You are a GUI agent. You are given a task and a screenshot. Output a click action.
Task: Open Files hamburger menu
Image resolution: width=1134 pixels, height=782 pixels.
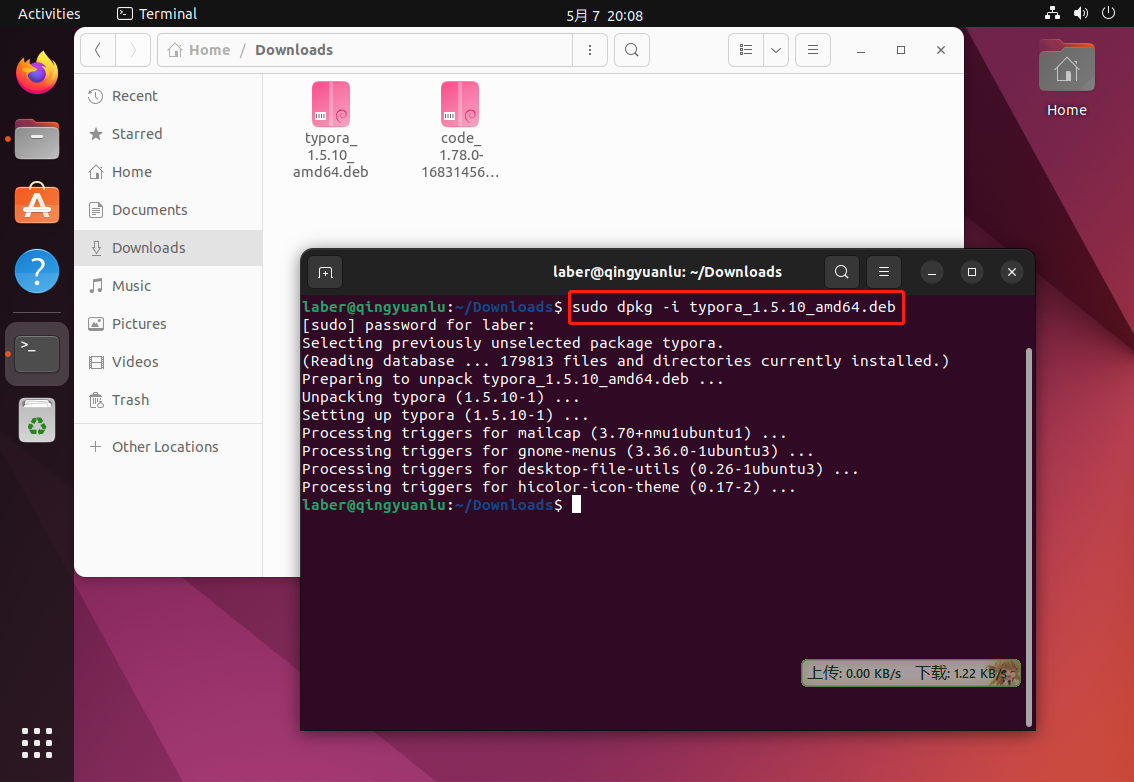(x=813, y=50)
